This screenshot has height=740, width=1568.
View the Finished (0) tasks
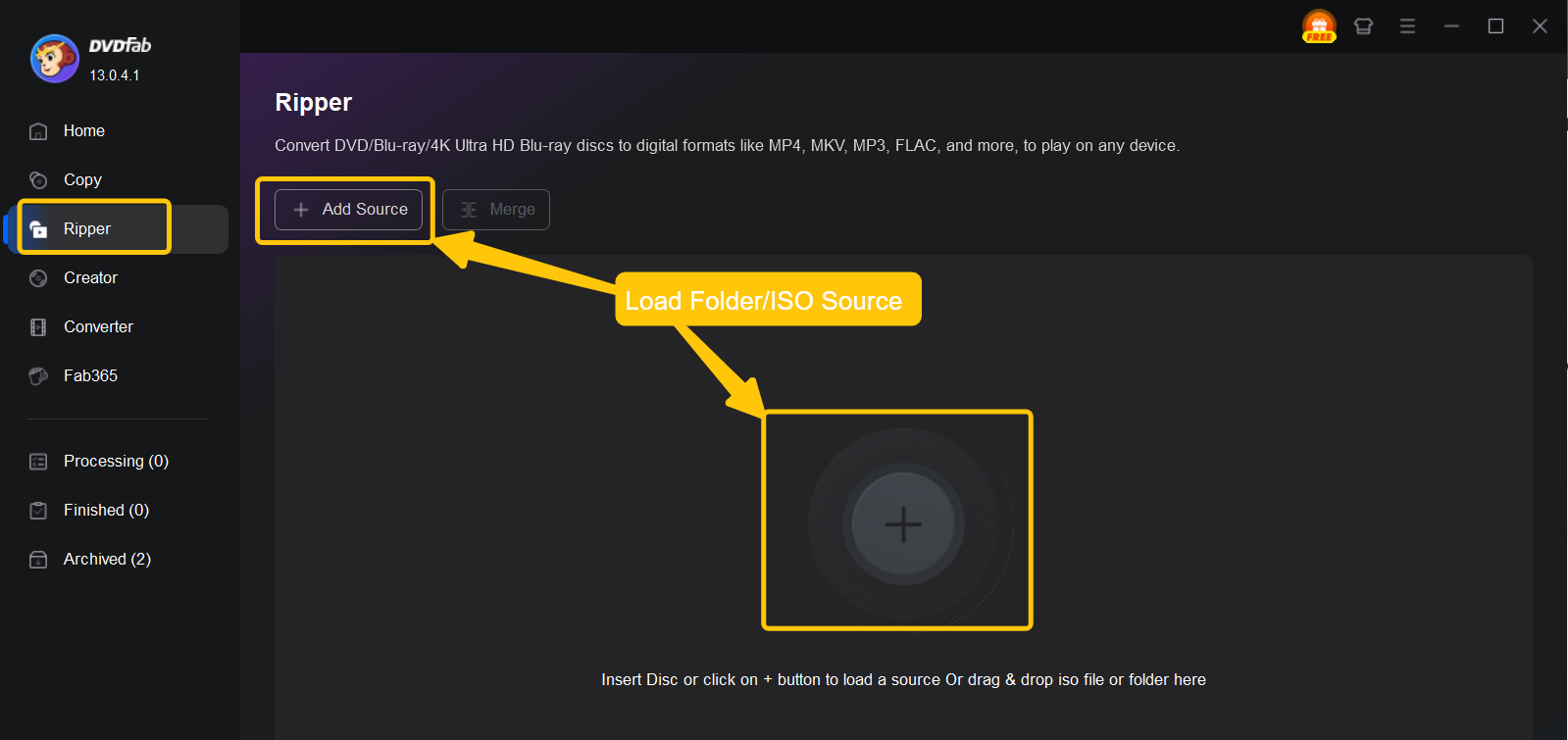[106, 511]
